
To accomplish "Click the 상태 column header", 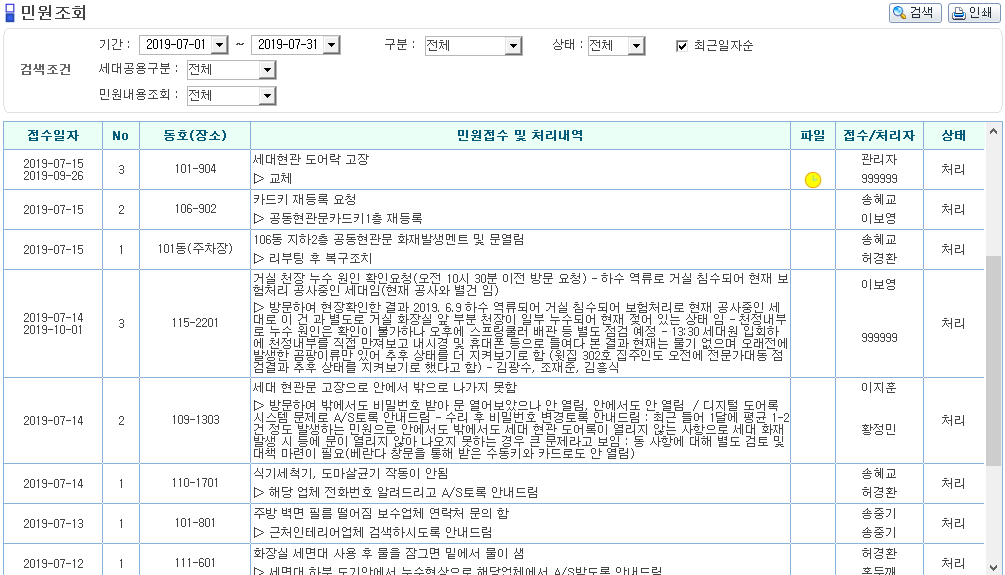I will tap(953, 136).
